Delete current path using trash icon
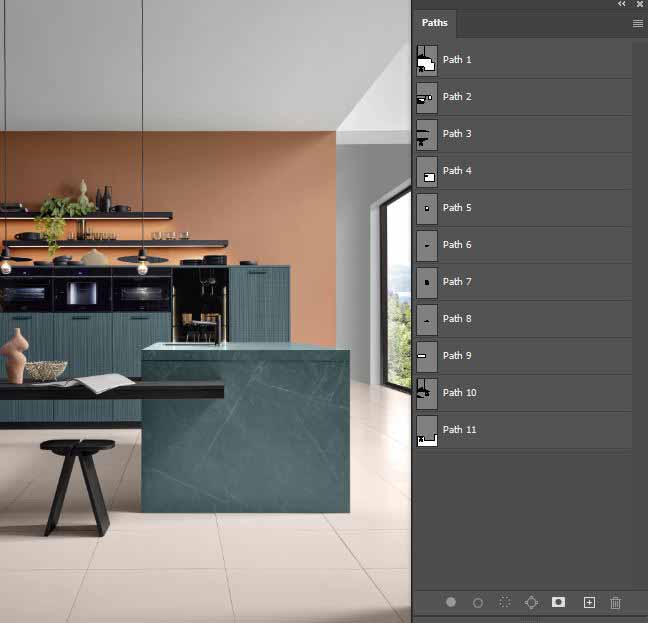The width and height of the screenshot is (648, 623). [616, 602]
